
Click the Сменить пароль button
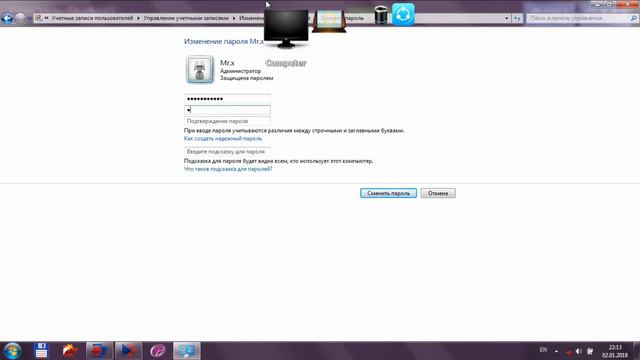point(388,193)
